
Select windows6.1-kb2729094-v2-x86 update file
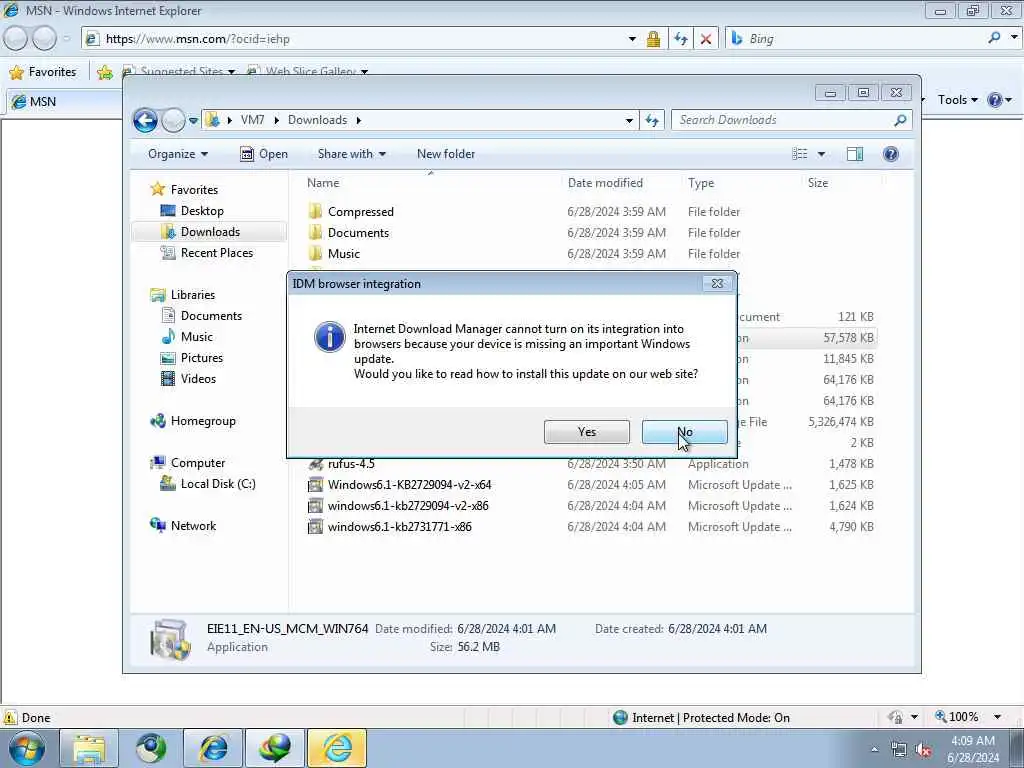pos(408,505)
